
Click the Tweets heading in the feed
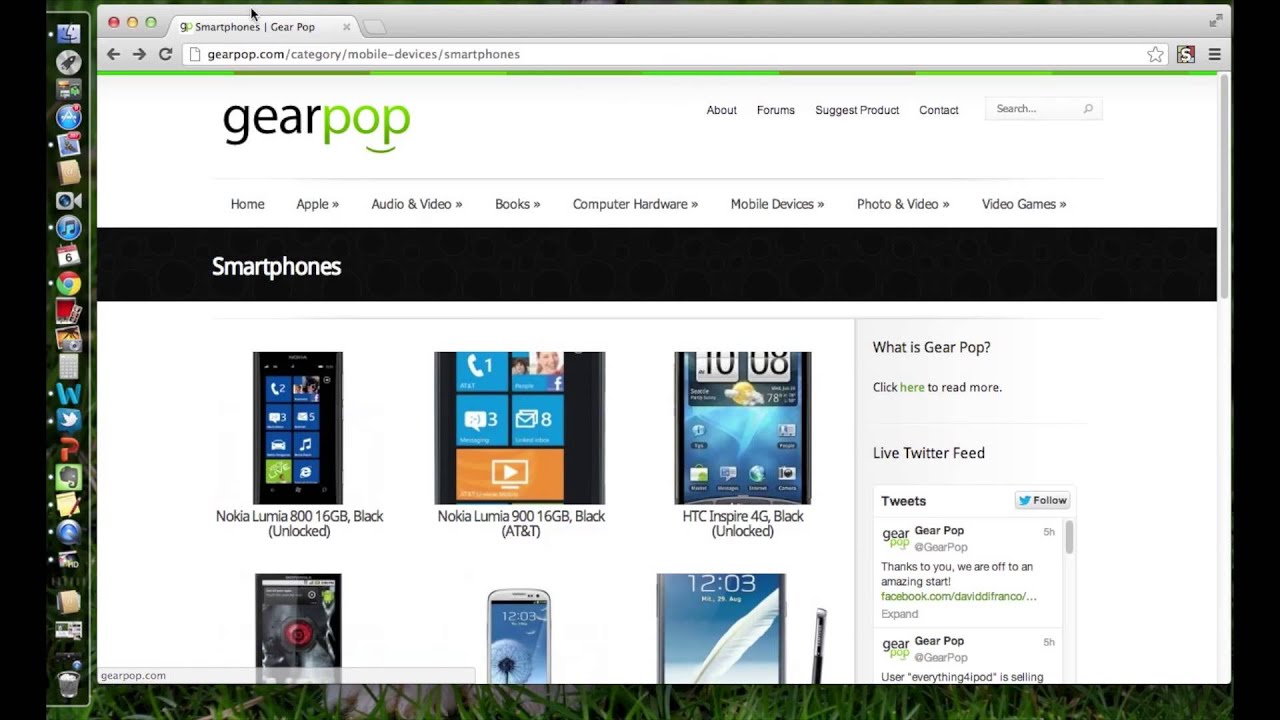(x=903, y=501)
